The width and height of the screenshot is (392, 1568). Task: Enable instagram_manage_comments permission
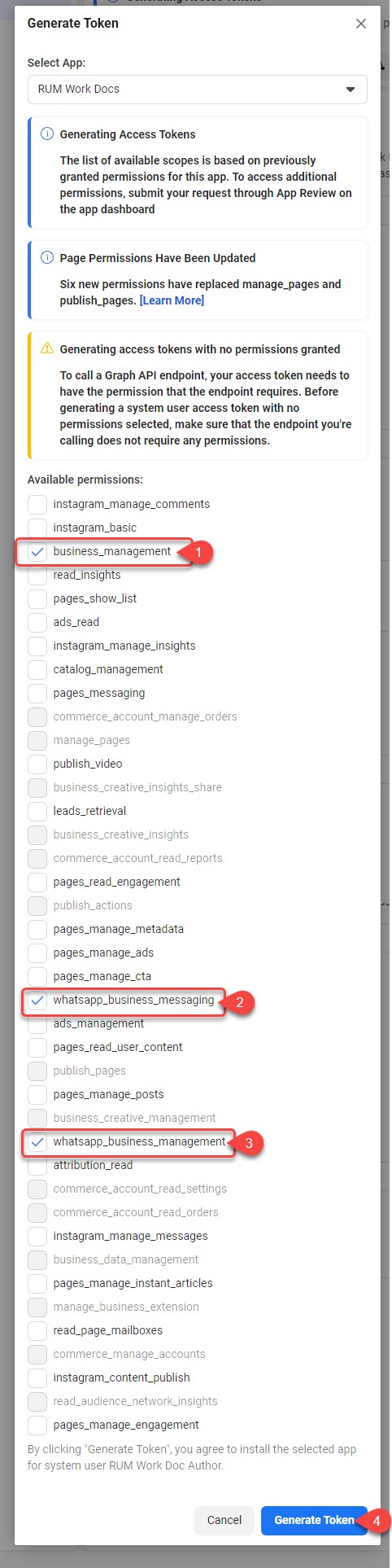[x=37, y=504]
